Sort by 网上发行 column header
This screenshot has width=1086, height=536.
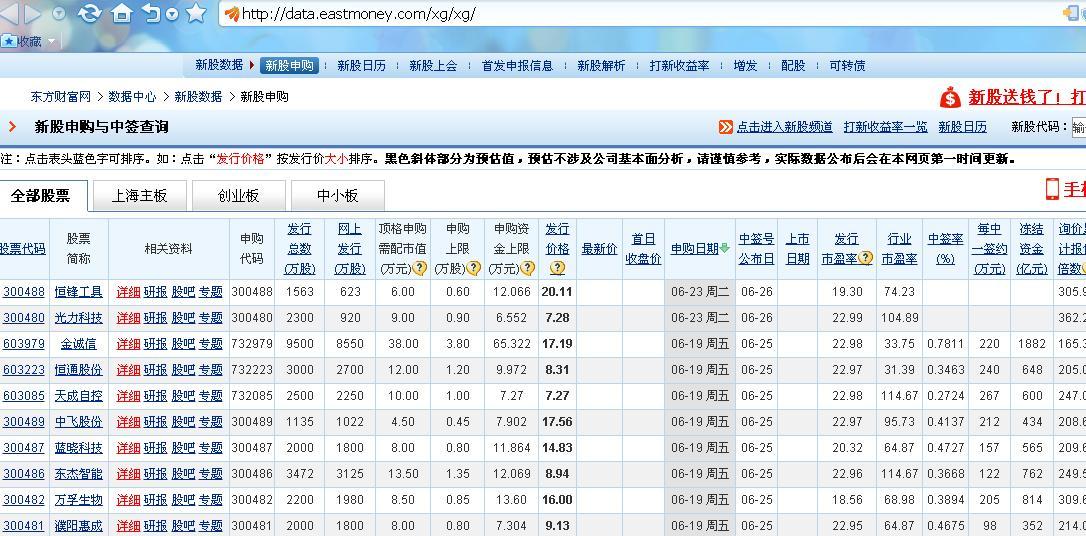pyautogui.click(x=350, y=248)
